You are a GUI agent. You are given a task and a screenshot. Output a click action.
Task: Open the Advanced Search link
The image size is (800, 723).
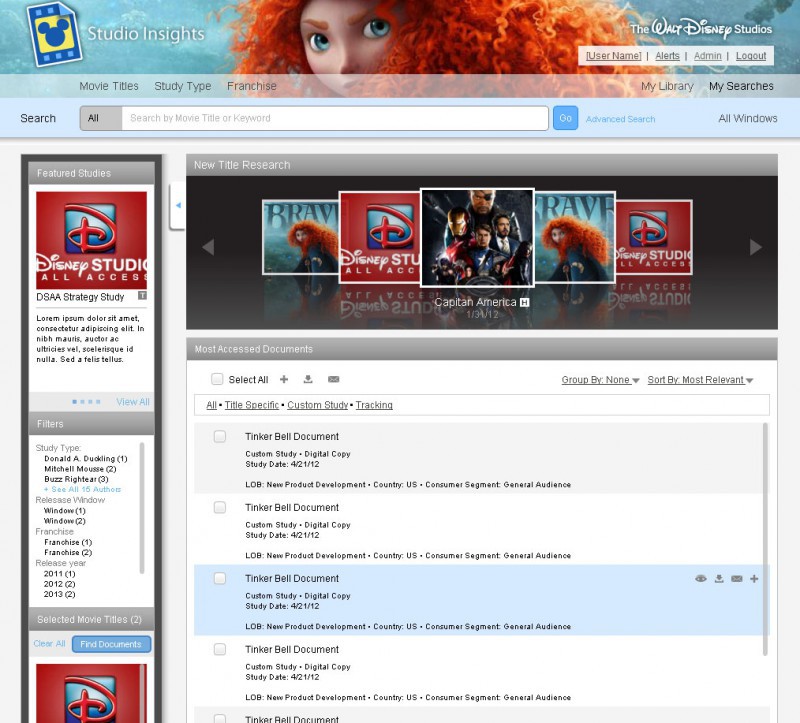coord(620,119)
